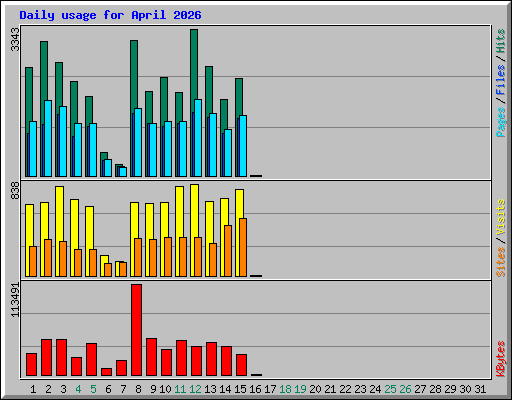Click the tall red KBytes bar for day 8
The image size is (512, 400).
(x=136, y=330)
